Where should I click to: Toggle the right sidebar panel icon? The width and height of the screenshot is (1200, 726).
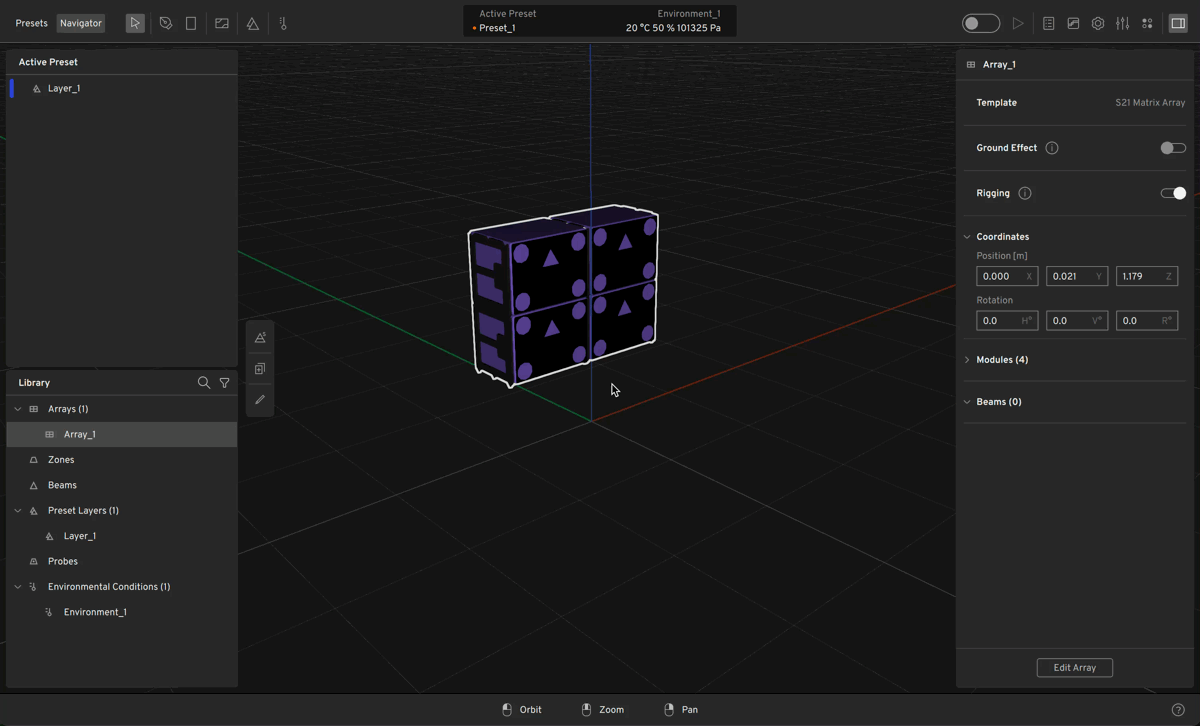pos(1178,23)
